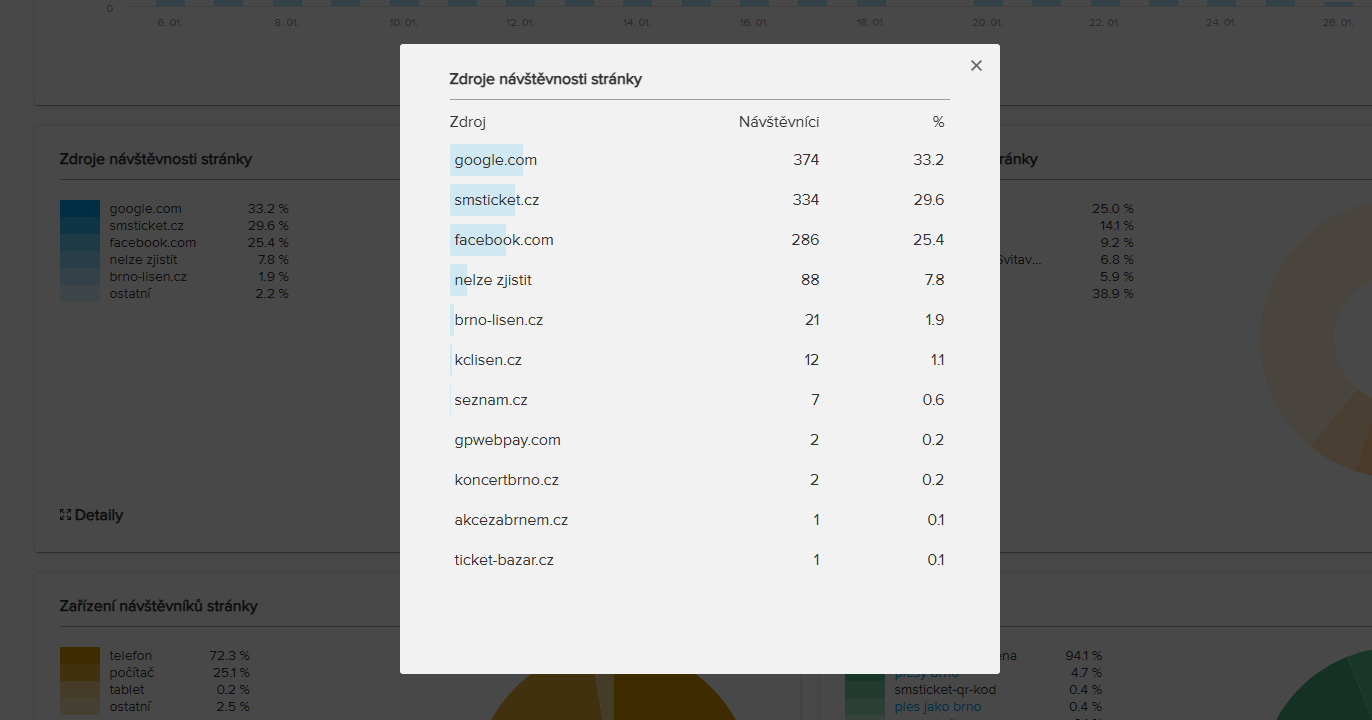Sort by the Zdroj column header
Screen dimensions: 1372x720
(468, 122)
